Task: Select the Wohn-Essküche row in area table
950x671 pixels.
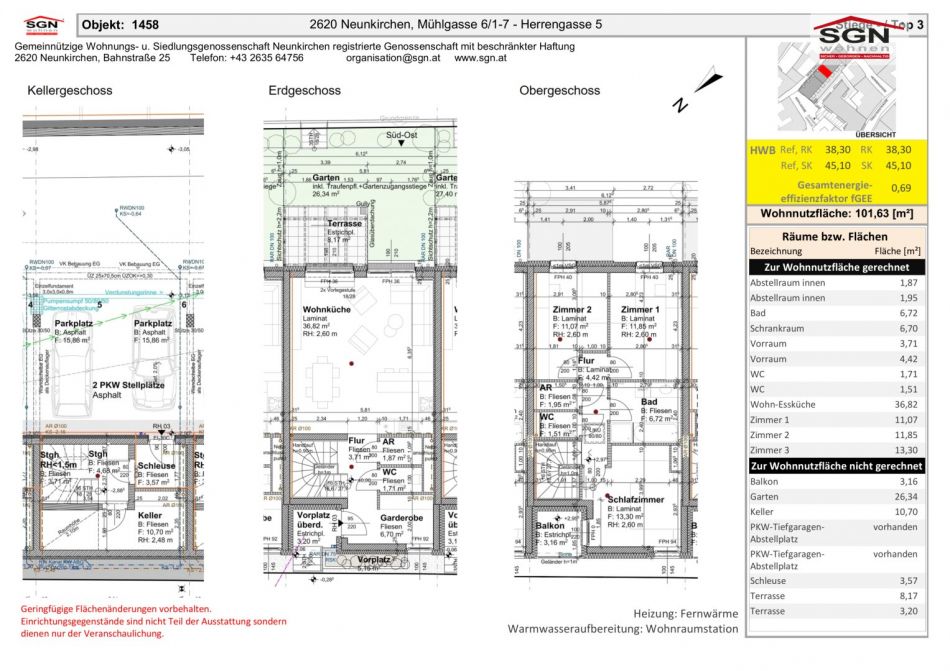Action: (837, 405)
